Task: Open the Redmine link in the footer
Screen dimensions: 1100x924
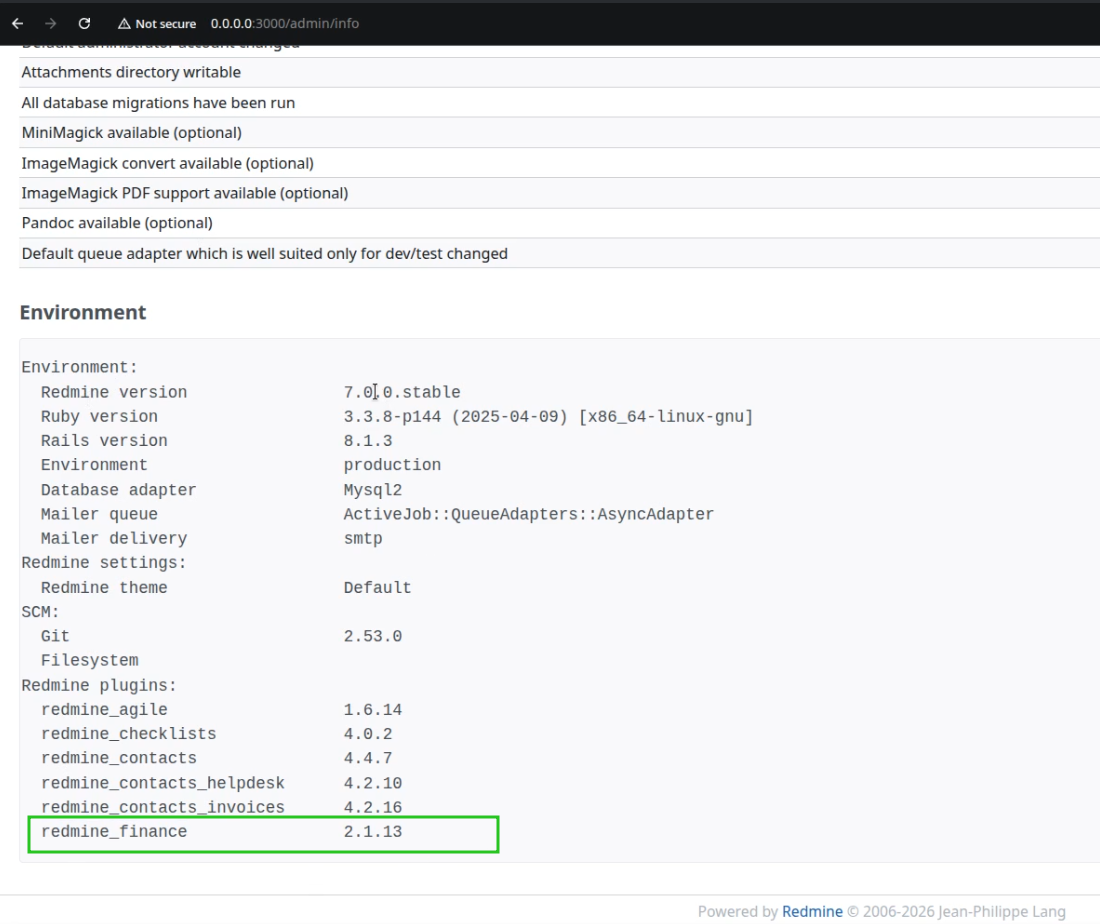Action: click(x=812, y=911)
